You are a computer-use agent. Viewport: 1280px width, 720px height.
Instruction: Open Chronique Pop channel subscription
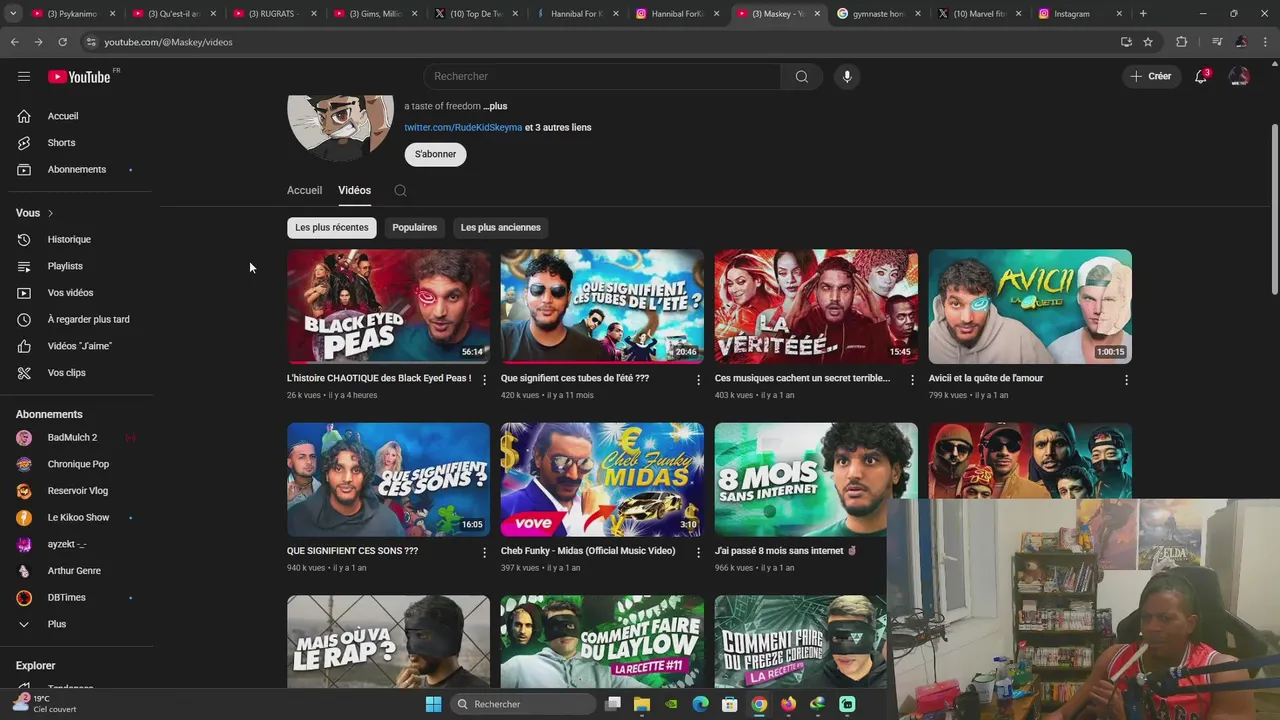click(x=80, y=464)
